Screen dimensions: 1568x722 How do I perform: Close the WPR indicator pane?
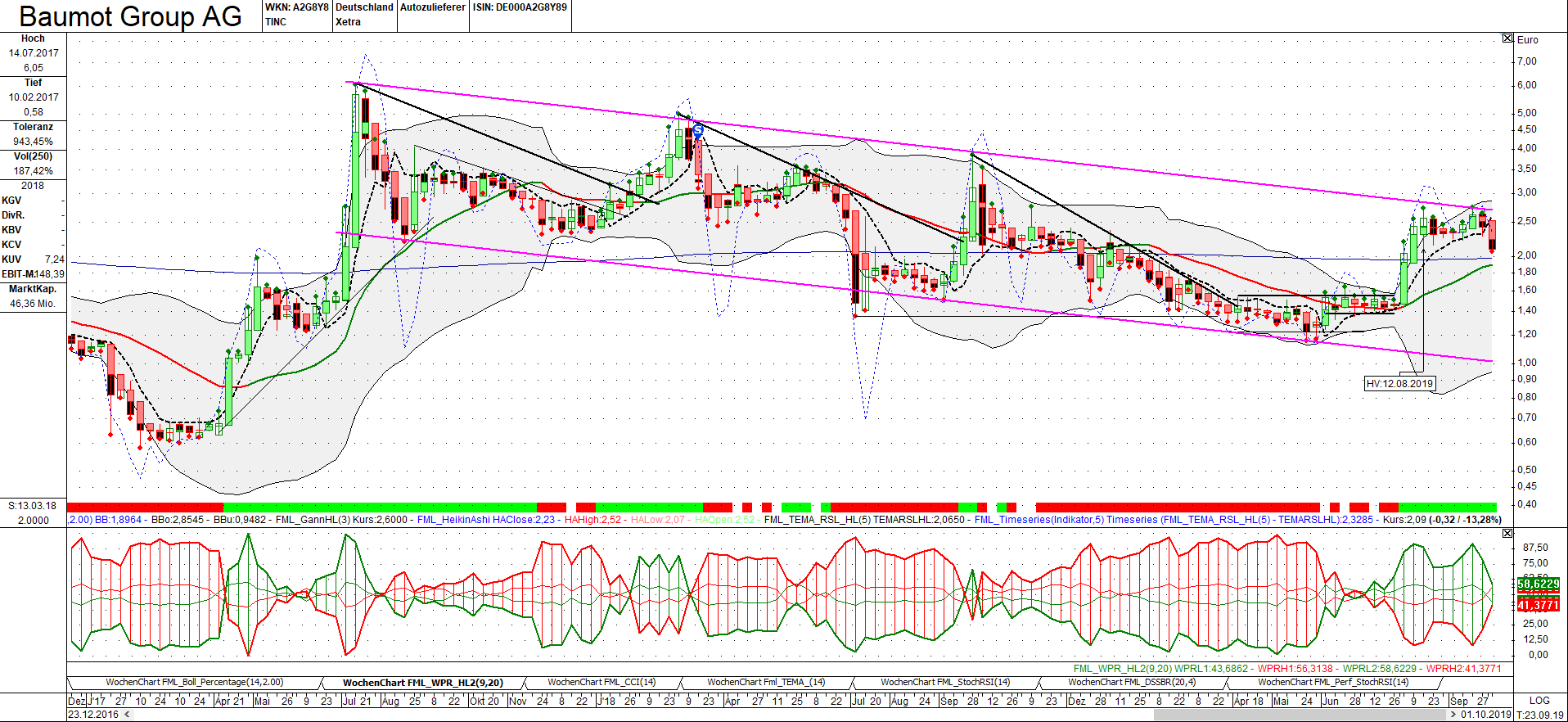tap(1507, 534)
